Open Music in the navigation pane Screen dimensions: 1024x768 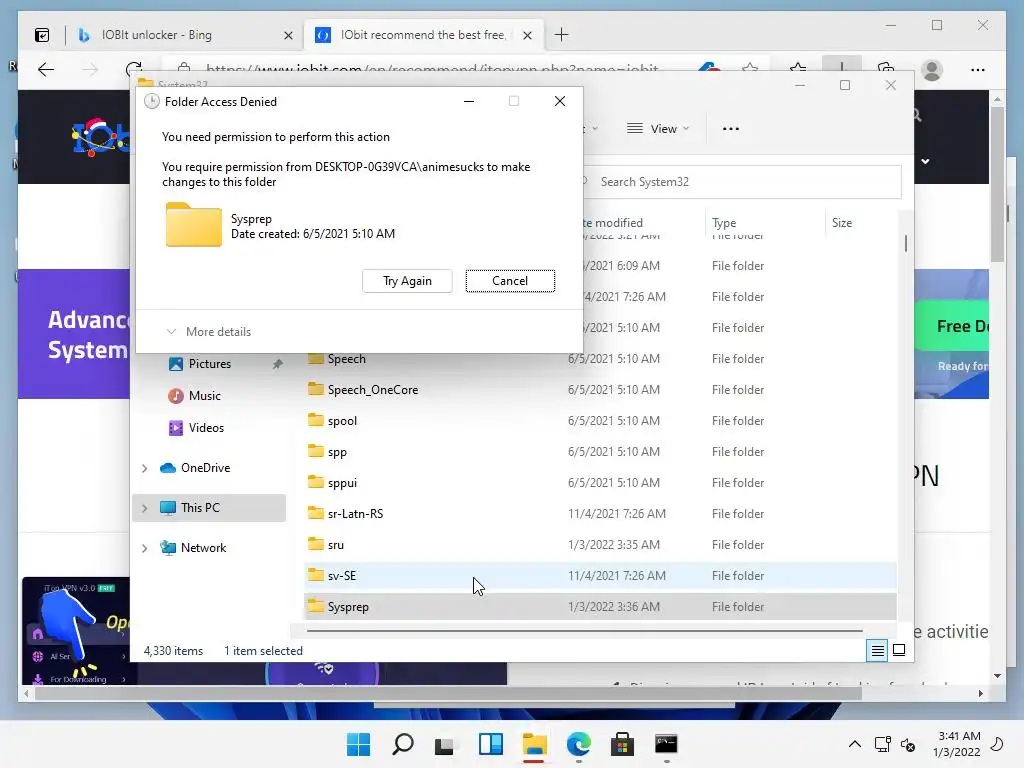click(x=204, y=396)
